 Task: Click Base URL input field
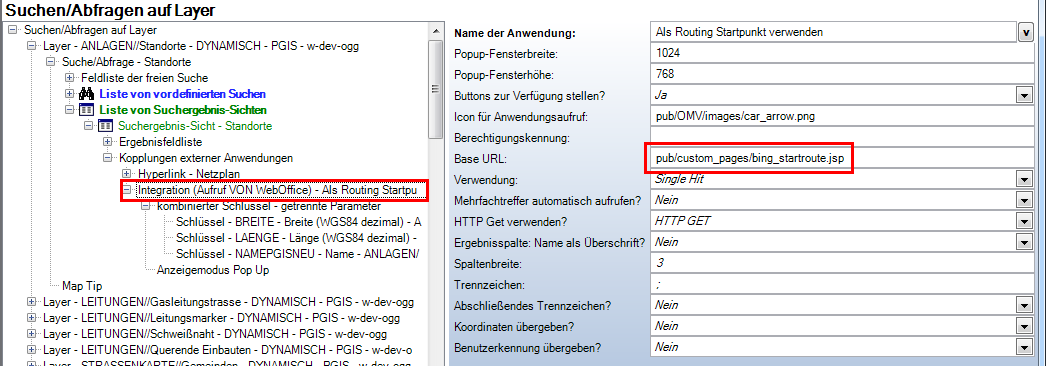pyautogui.click(x=842, y=159)
